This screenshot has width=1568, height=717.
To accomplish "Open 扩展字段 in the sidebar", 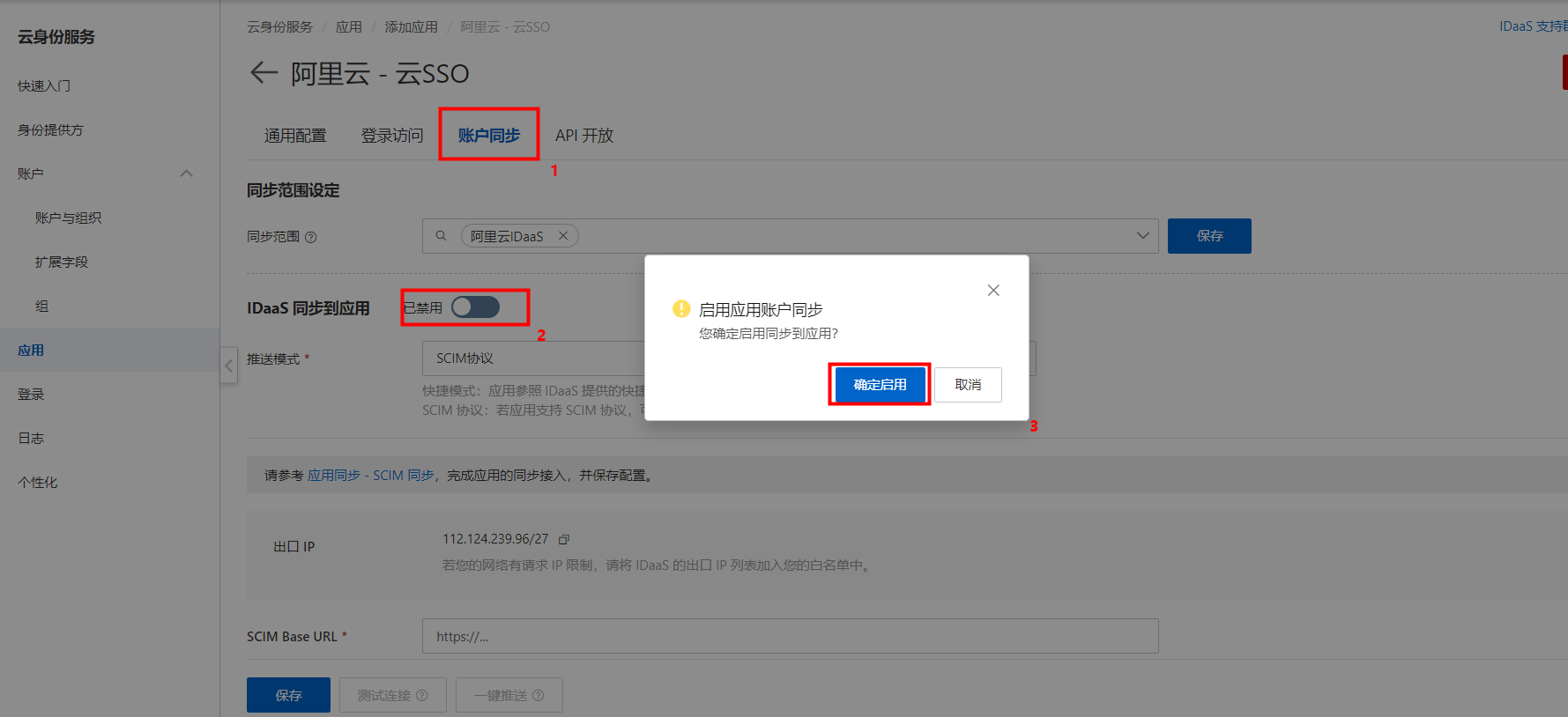I will (62, 262).
